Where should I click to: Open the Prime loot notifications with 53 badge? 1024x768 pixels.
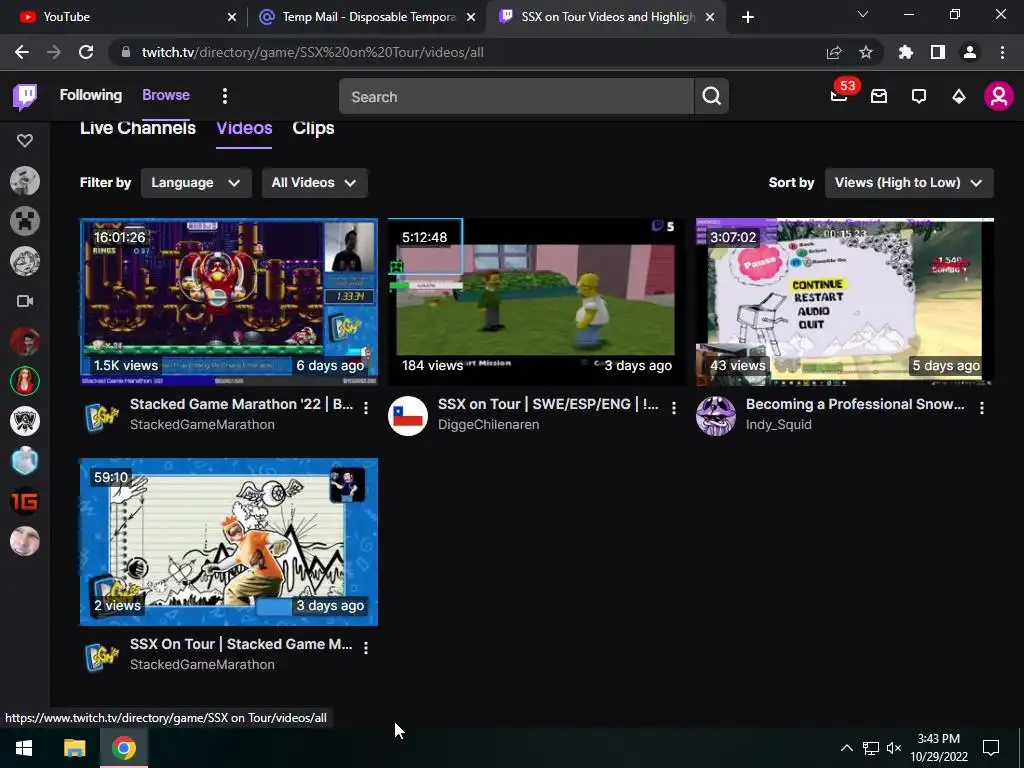[x=840, y=96]
